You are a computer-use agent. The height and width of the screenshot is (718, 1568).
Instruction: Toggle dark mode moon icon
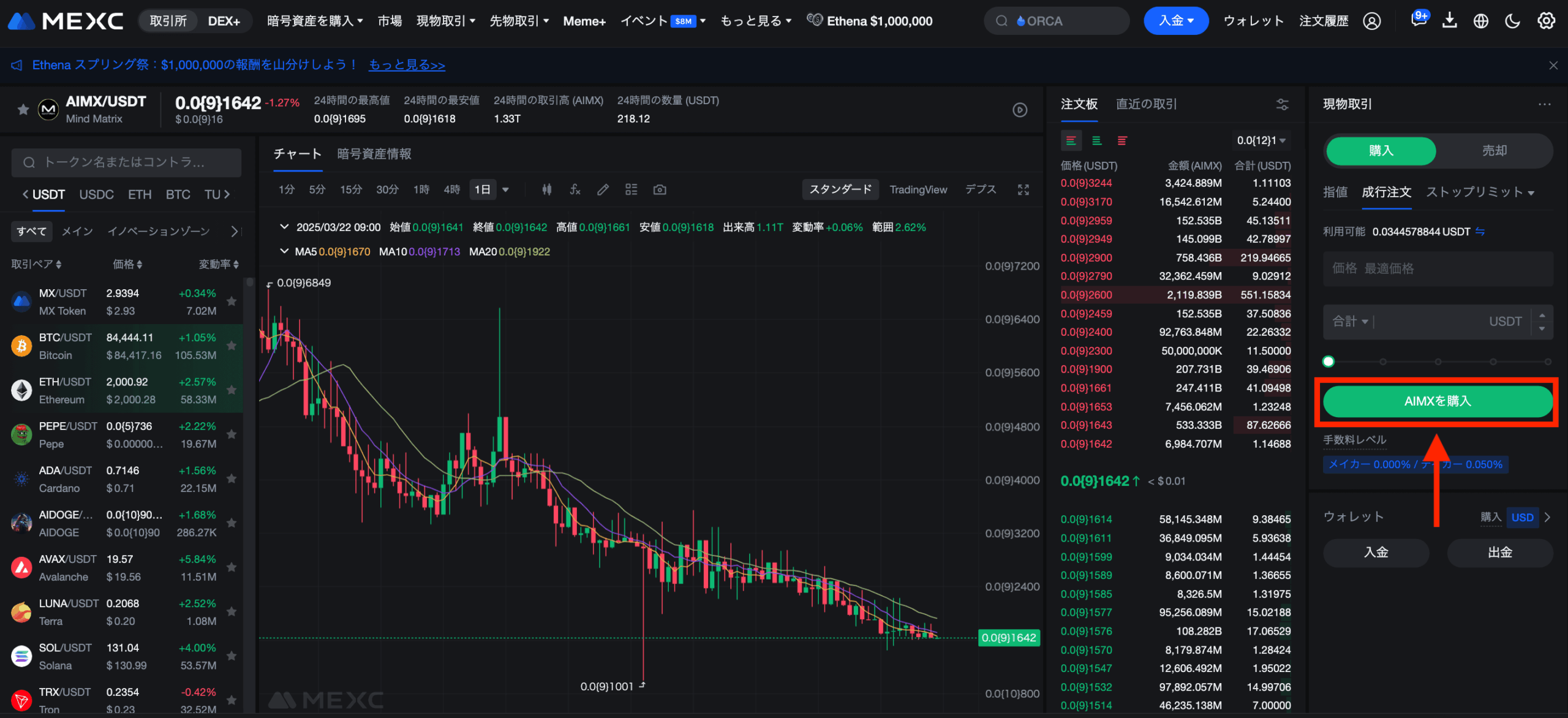click(1512, 21)
